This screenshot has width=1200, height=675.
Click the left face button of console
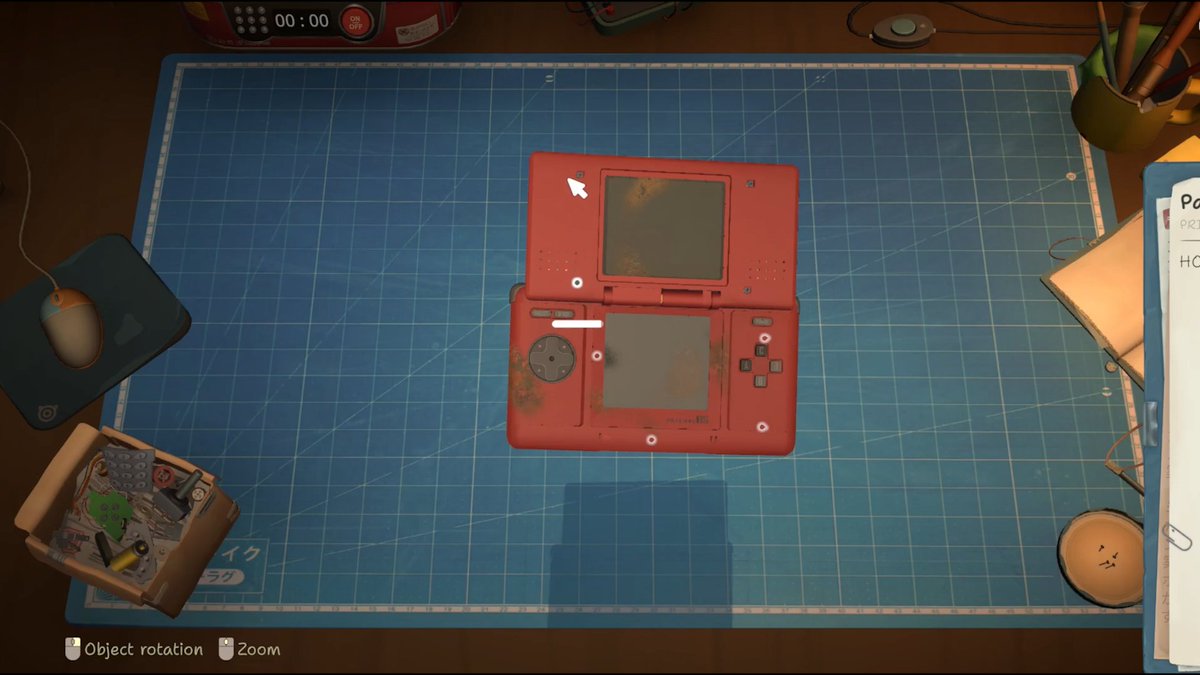point(746,365)
